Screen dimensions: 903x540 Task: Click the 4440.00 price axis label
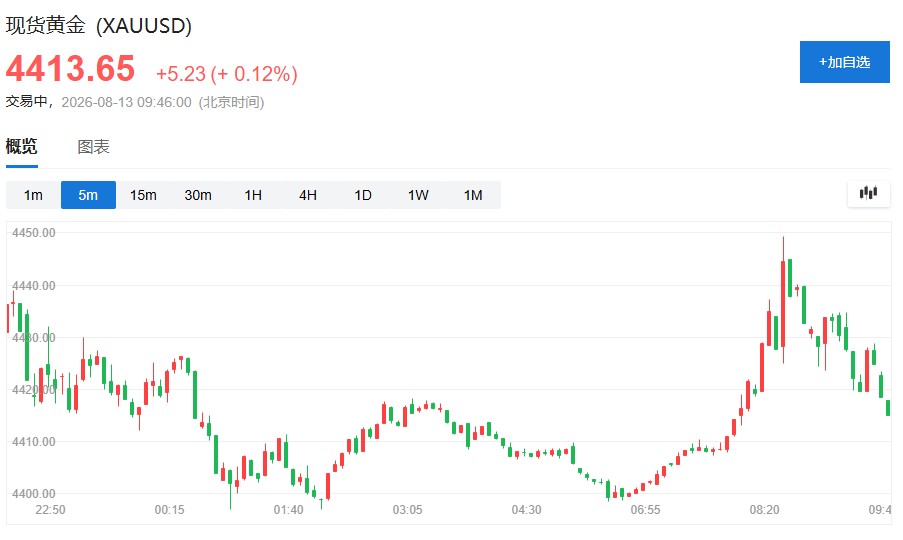point(34,286)
